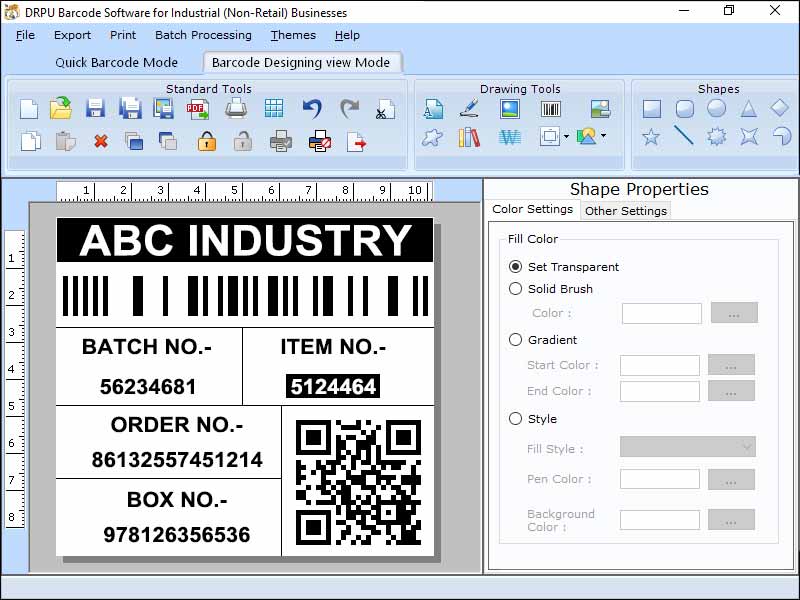Undo the last action
The height and width of the screenshot is (600, 800).
(312, 109)
